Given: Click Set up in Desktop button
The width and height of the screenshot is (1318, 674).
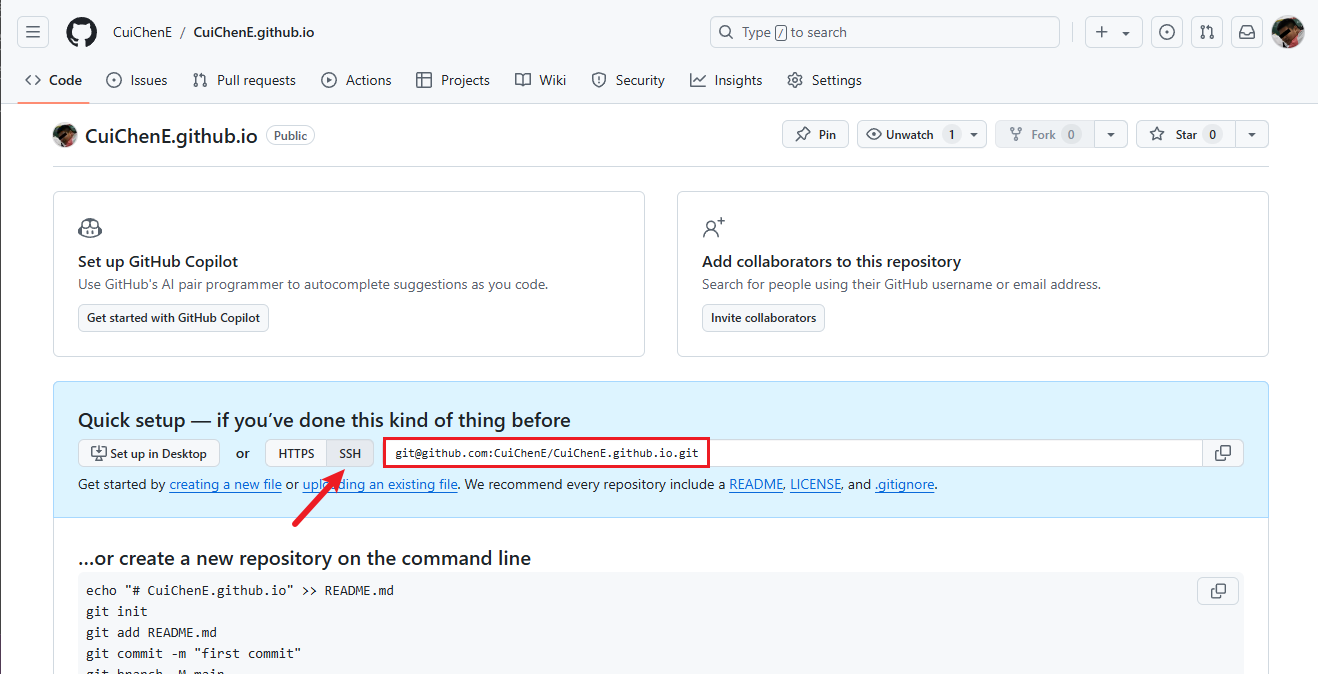Looking at the screenshot, I should pos(149,453).
